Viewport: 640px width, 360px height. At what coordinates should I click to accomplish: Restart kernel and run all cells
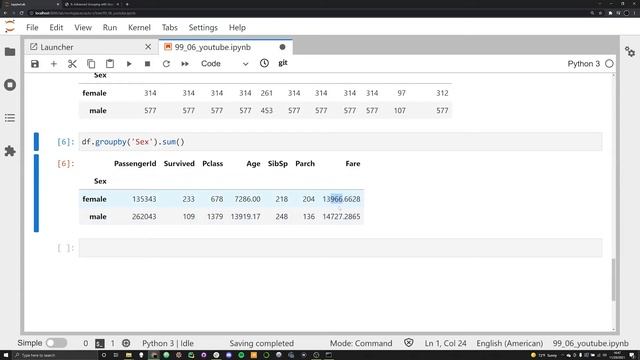click(185, 64)
